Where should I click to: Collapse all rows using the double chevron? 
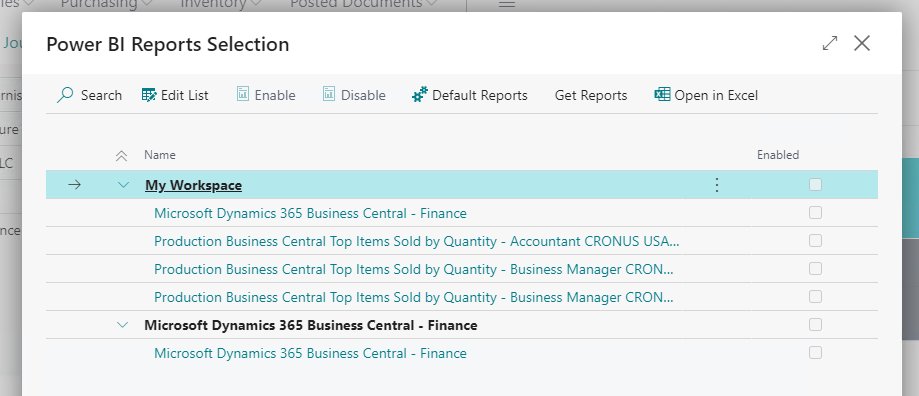coord(121,156)
